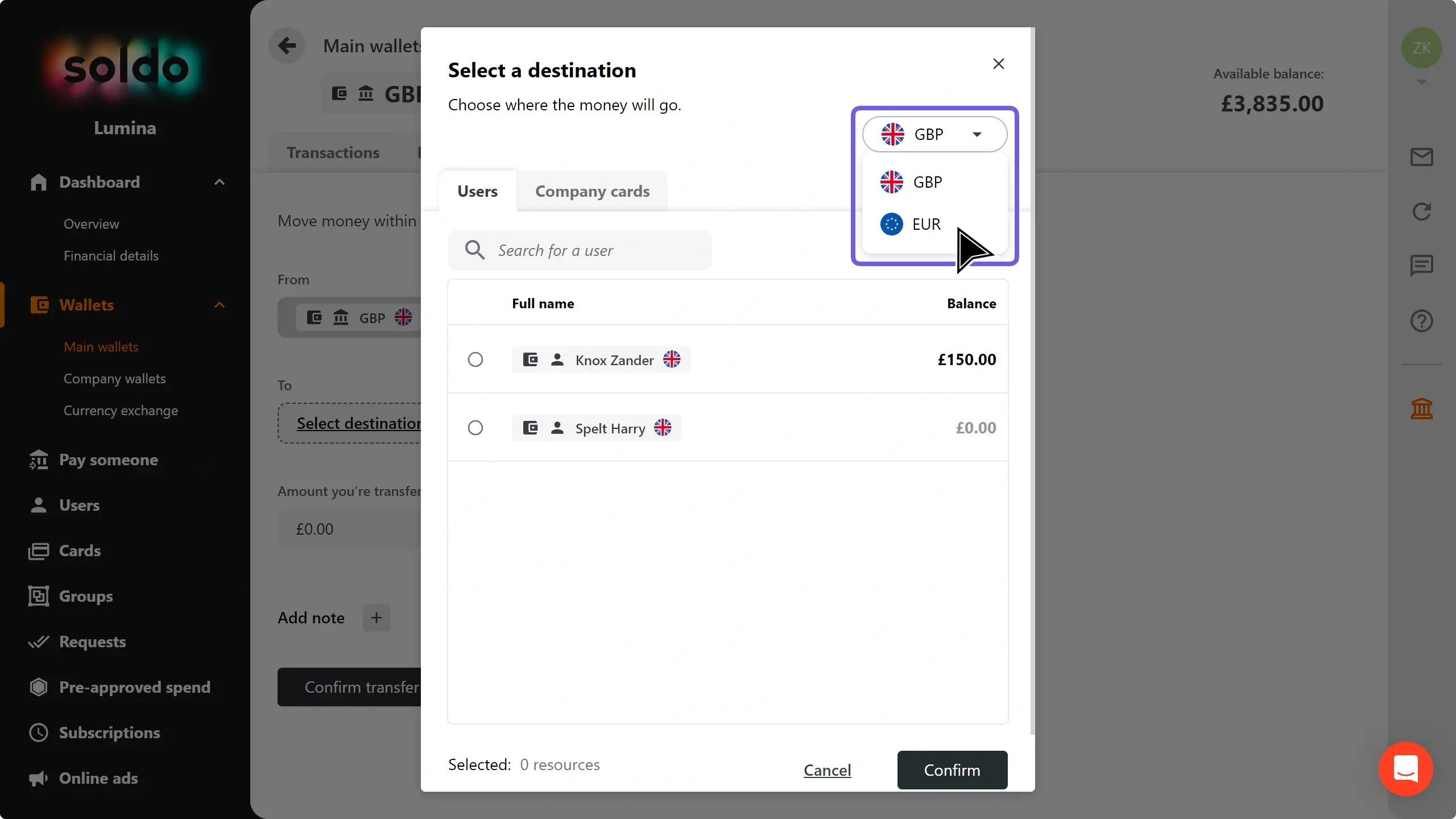
Task: Click the £150.00 balance value
Action: click(x=967, y=359)
